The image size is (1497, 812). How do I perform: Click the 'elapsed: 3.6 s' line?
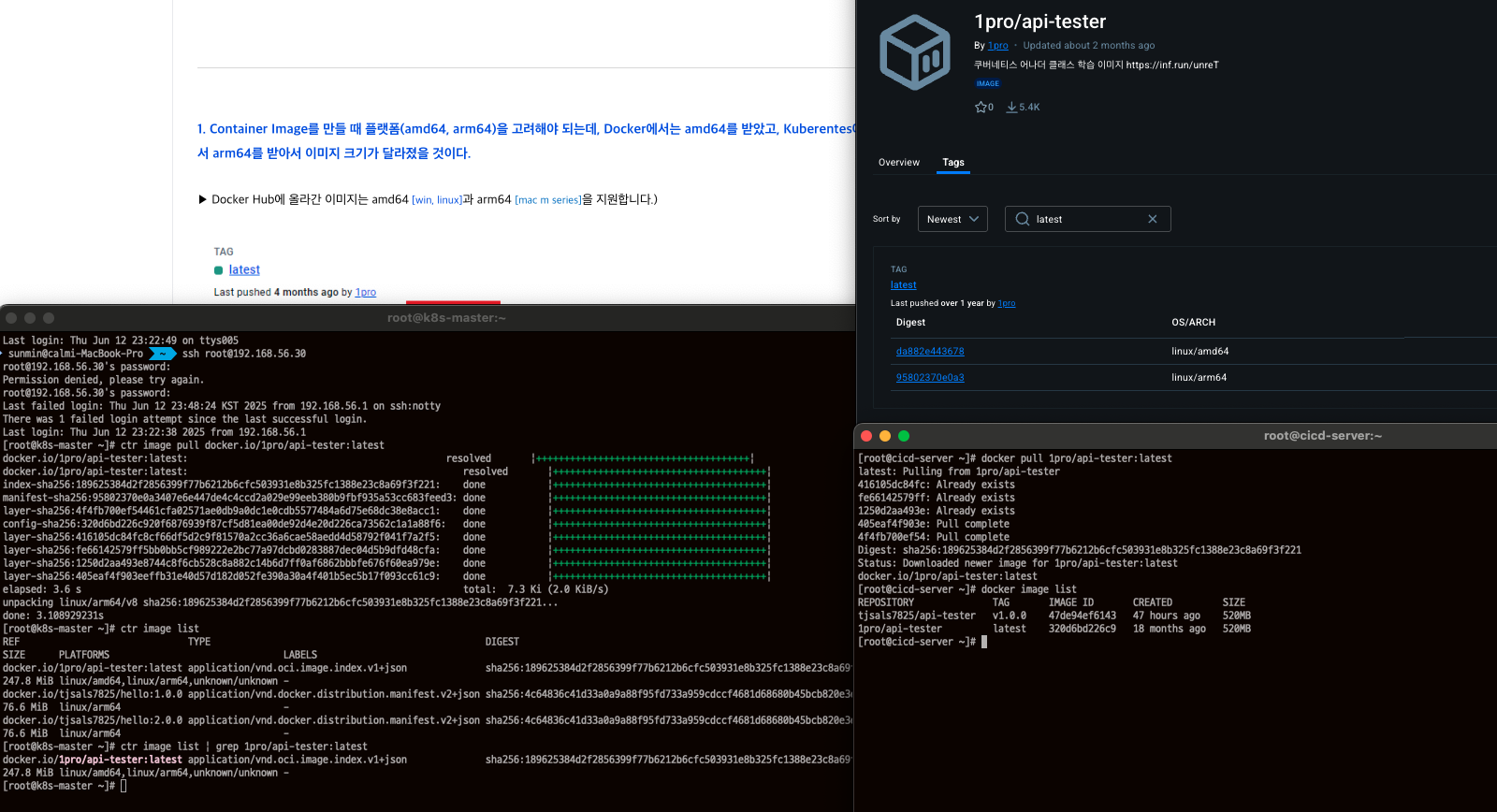point(42,589)
